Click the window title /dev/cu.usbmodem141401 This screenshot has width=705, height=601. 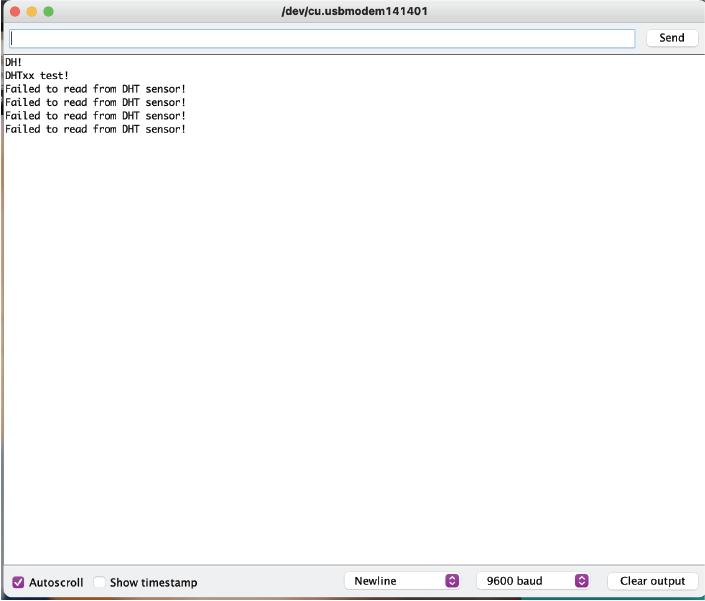pyautogui.click(x=354, y=11)
